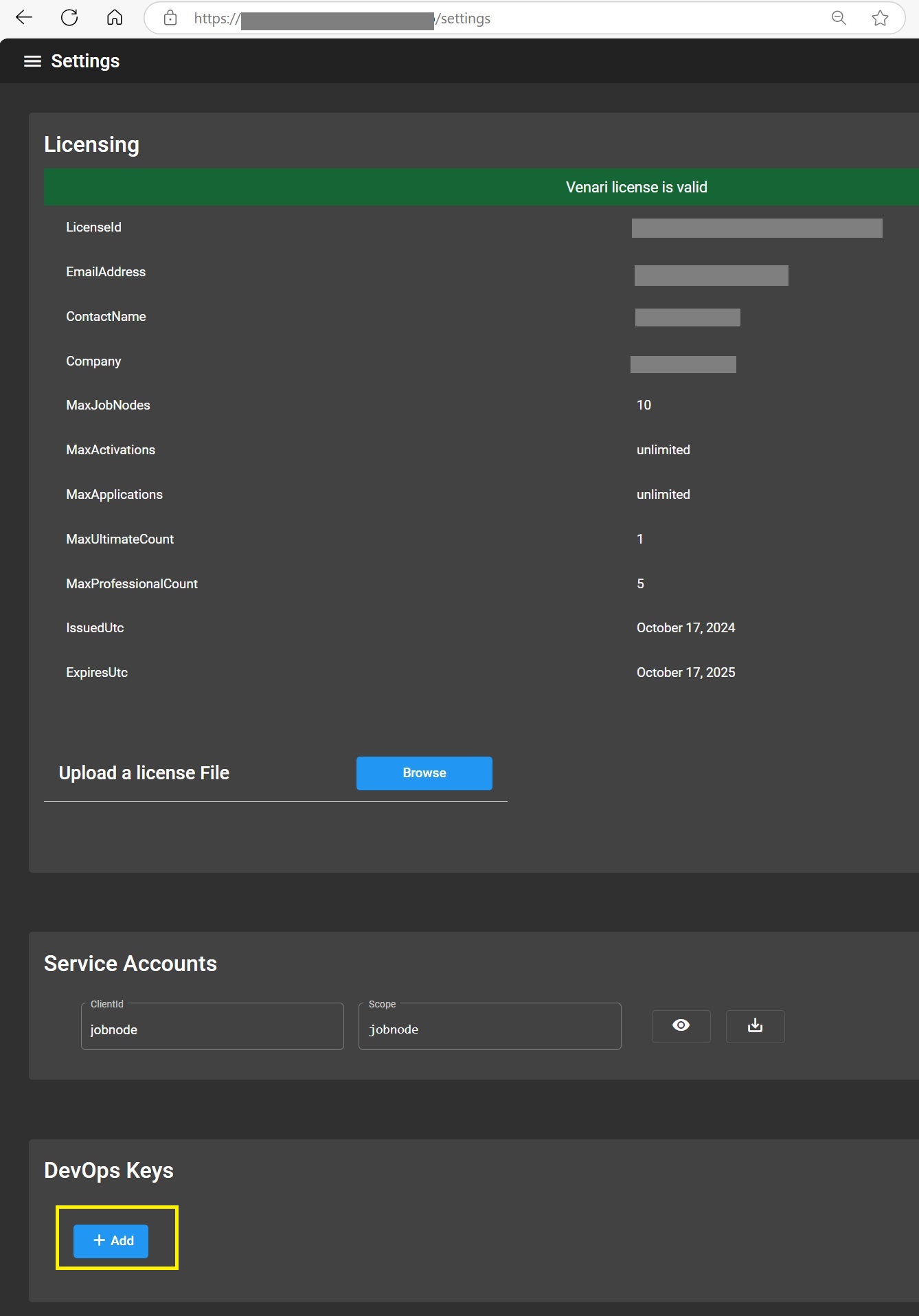Add this page to favorites

tap(880, 19)
